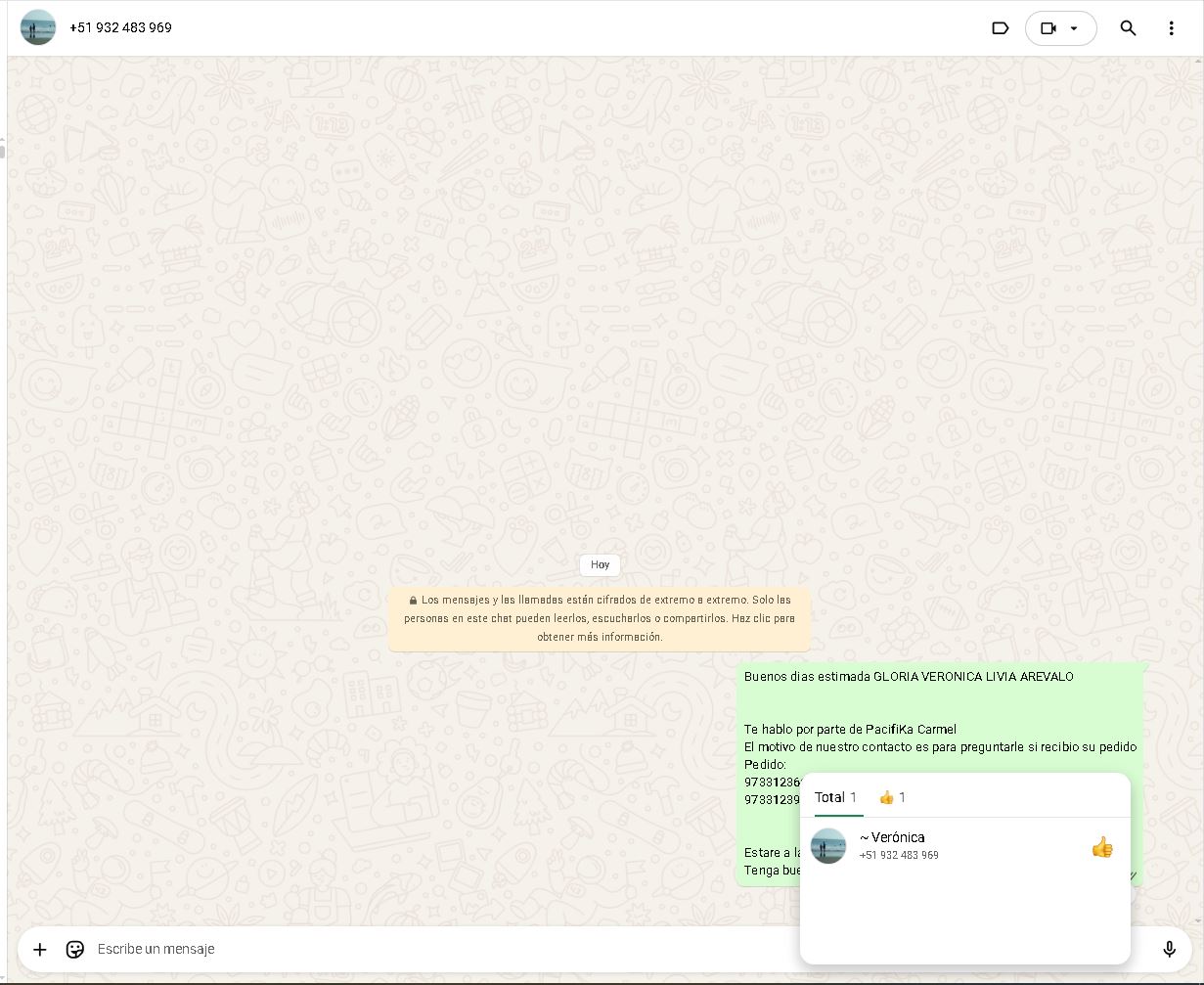Screen dimensions: 1204x985
Task: Open the emoji and sticker picker
Action: [75, 949]
